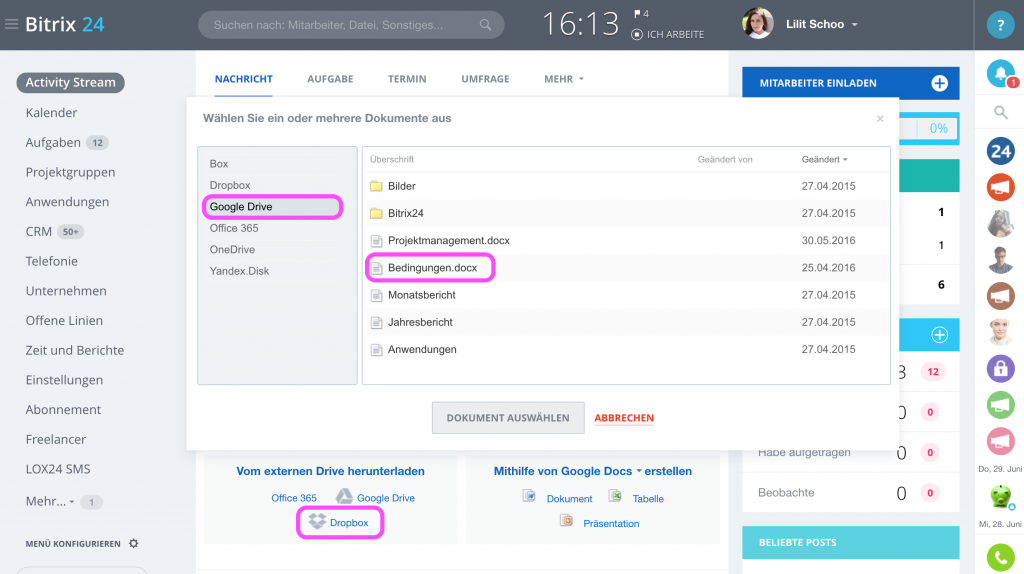Open Beliebte Posts panel header
1024x574 pixels.
pyautogui.click(x=850, y=543)
